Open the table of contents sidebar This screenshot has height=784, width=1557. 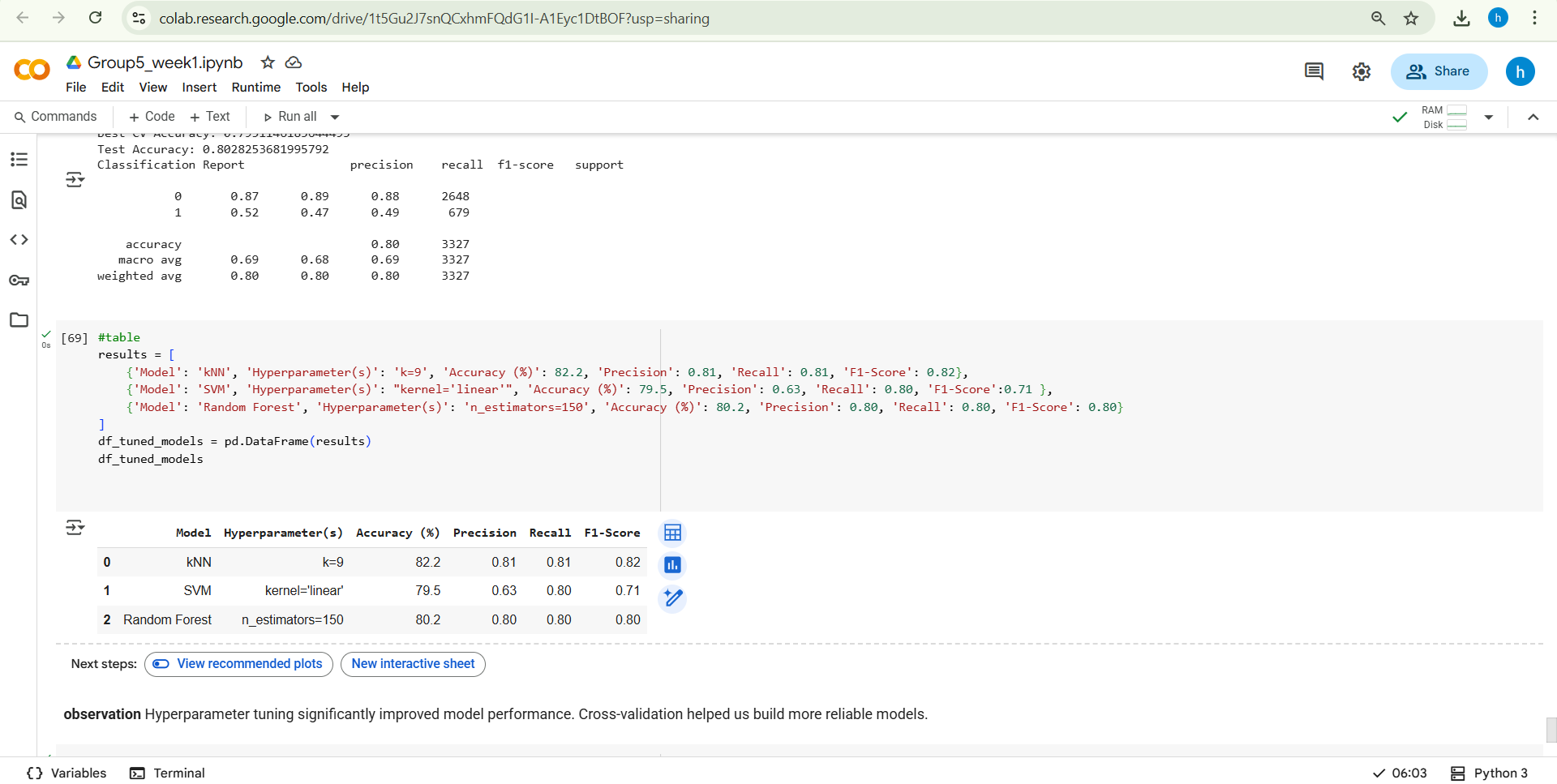19,160
